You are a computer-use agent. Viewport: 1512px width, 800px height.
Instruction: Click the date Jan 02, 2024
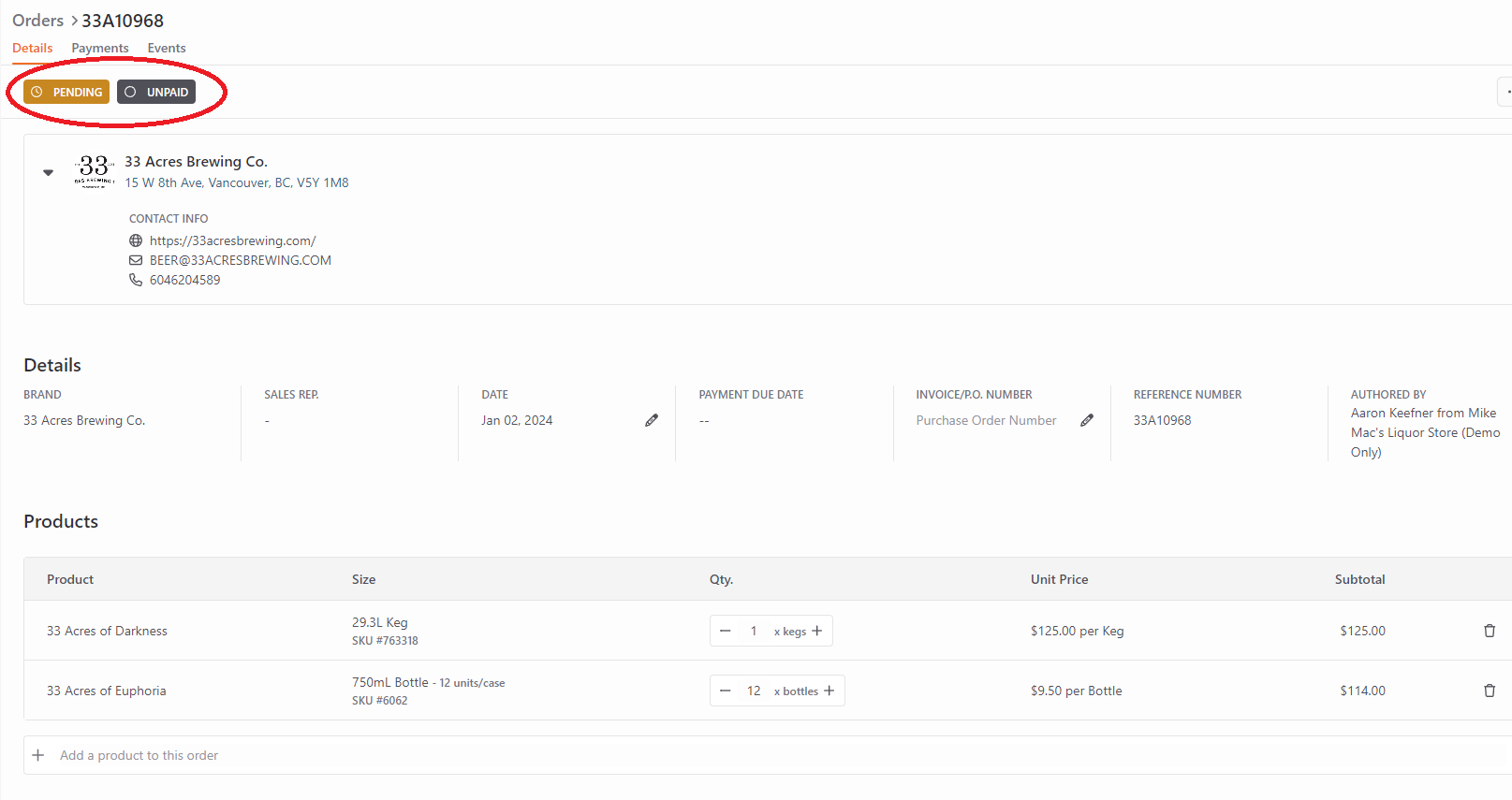[x=517, y=420]
